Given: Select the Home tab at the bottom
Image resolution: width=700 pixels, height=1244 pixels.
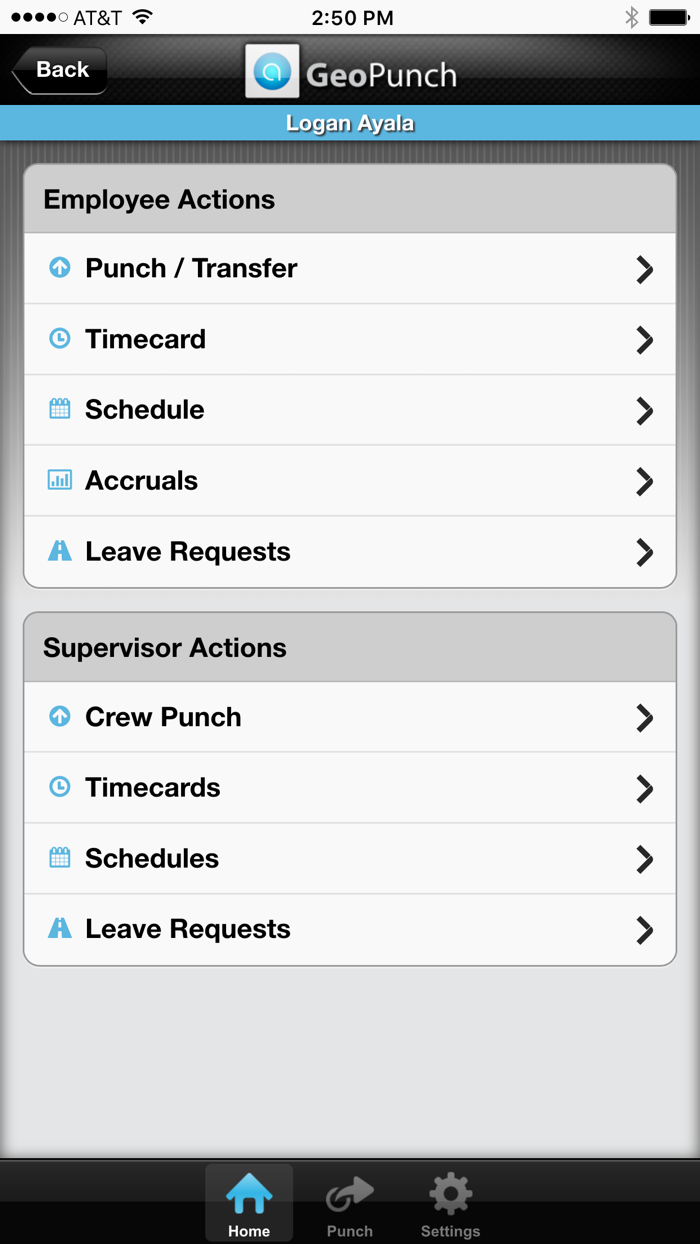Looking at the screenshot, I should 248,1202.
